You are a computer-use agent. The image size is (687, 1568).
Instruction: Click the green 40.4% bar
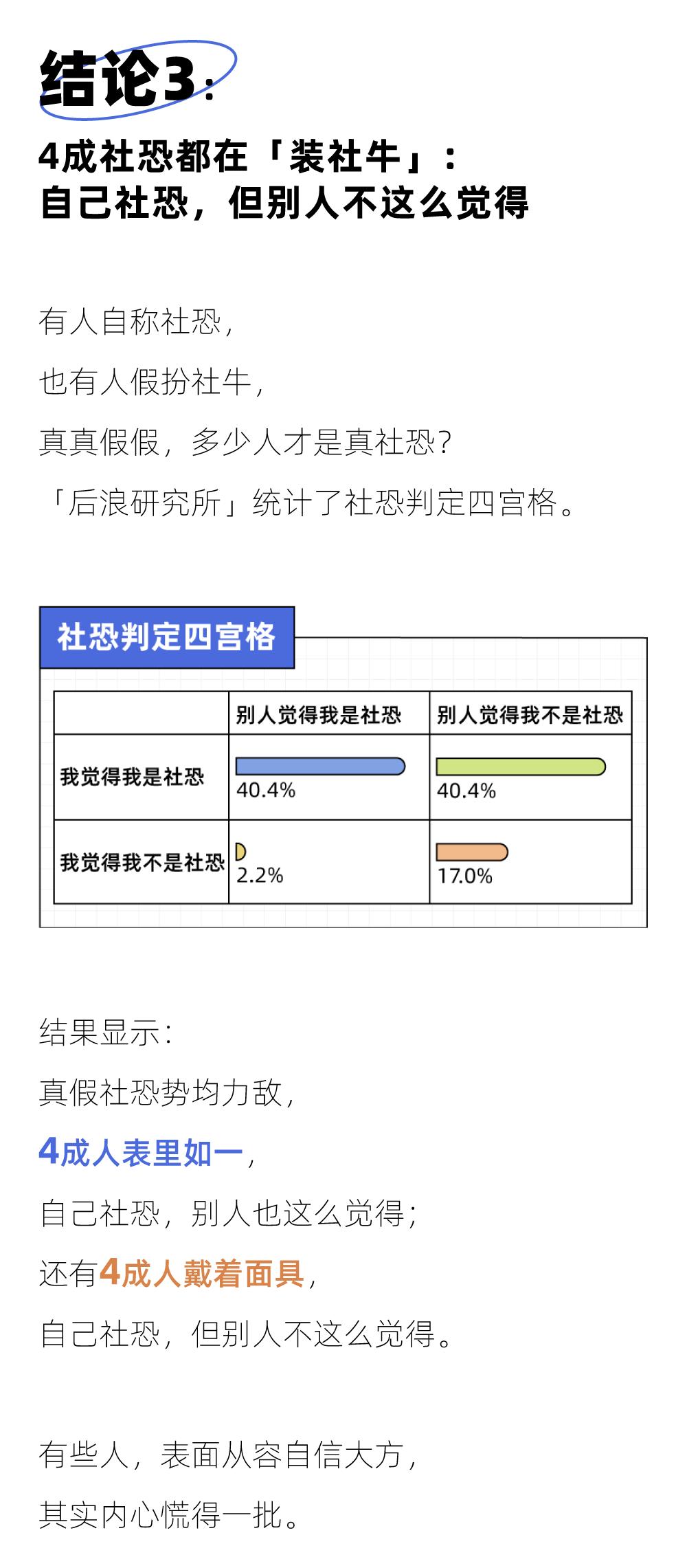[x=521, y=766]
